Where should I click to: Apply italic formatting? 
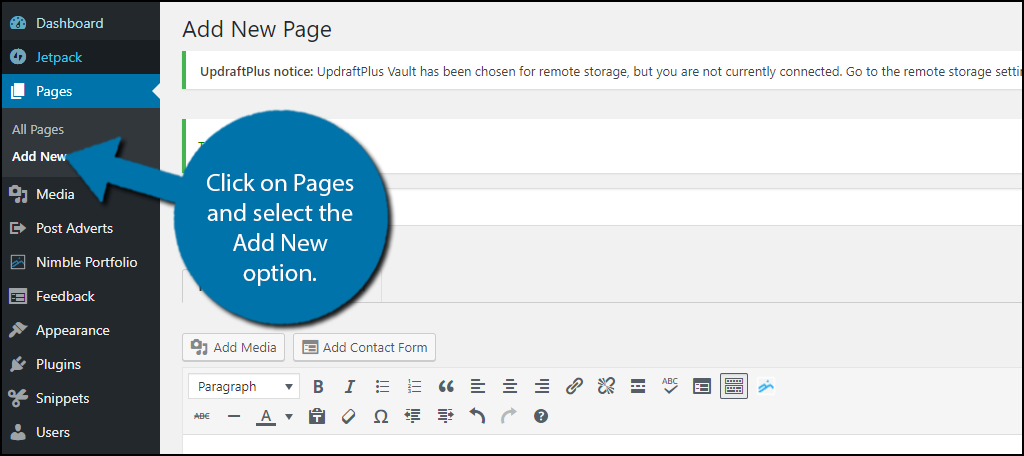(x=350, y=386)
